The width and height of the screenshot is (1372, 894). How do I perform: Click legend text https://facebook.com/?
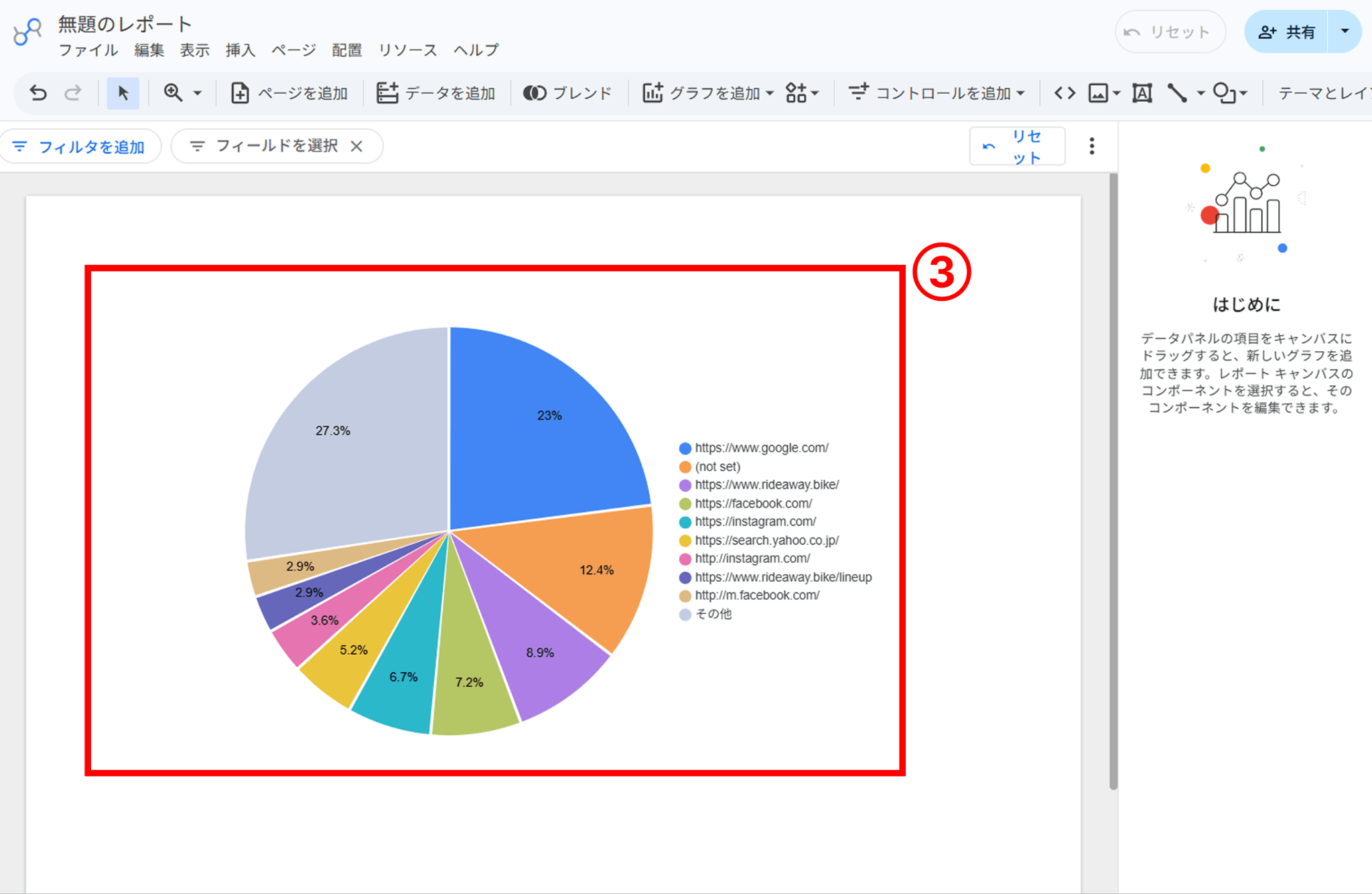753,503
